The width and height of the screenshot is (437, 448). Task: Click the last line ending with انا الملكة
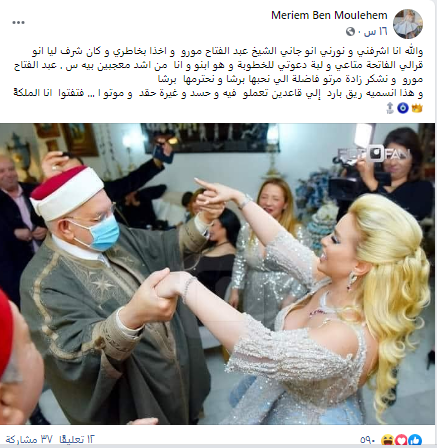tap(218, 94)
